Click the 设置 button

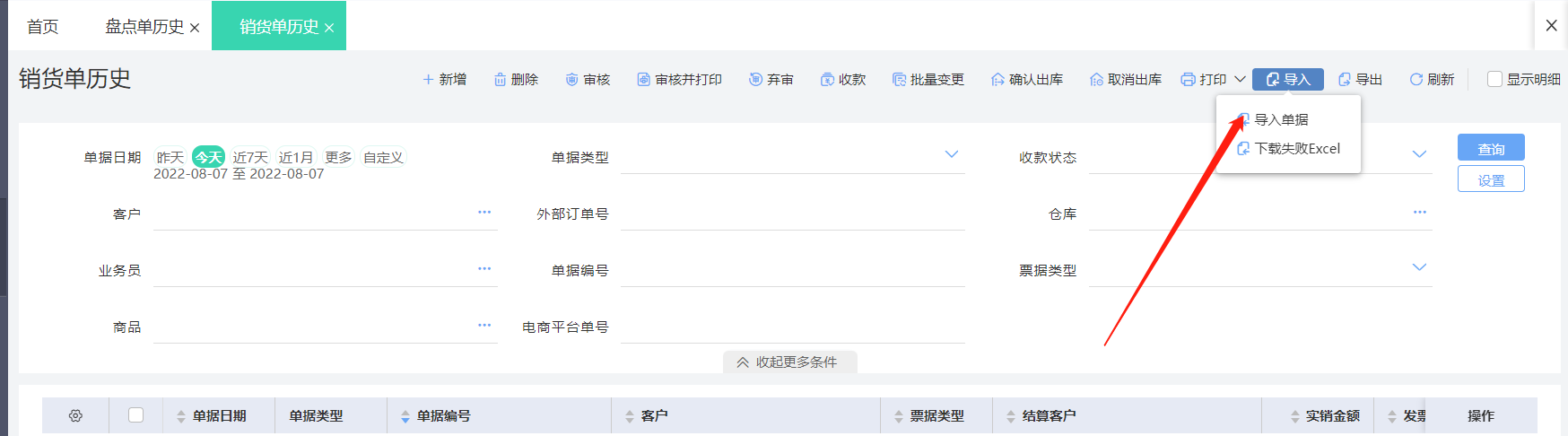point(1490,179)
